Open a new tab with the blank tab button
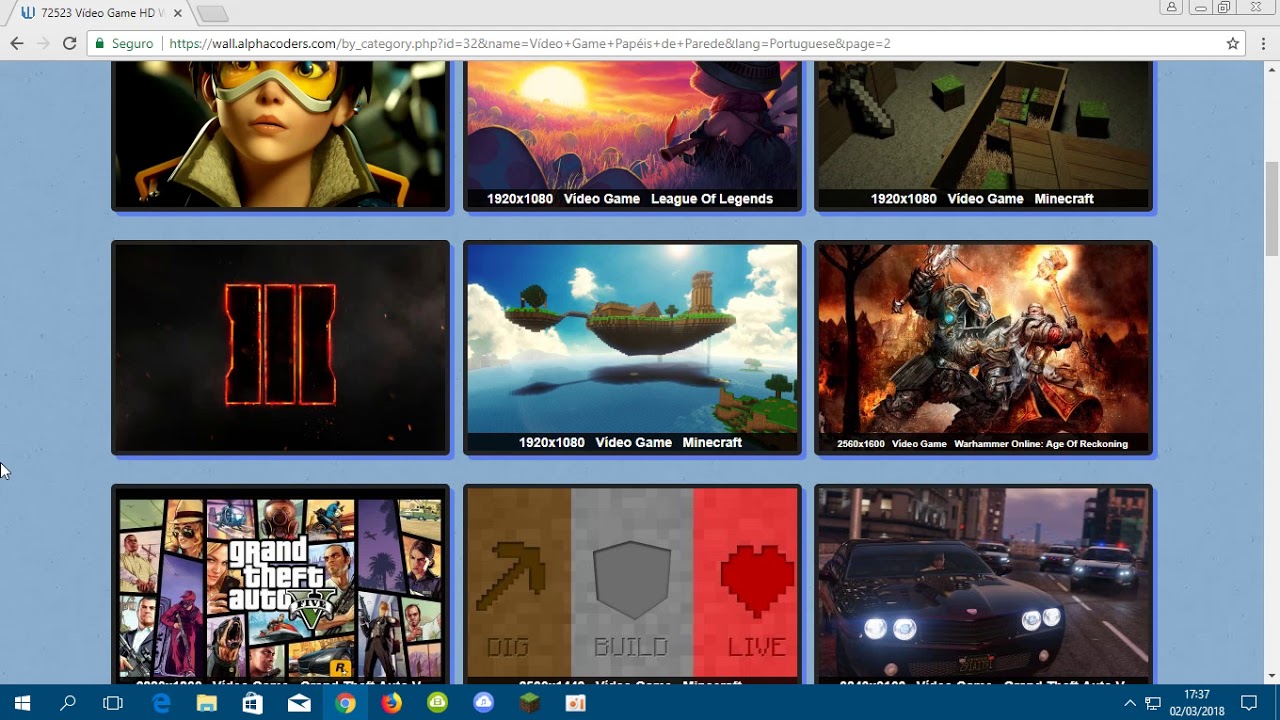 tap(213, 14)
